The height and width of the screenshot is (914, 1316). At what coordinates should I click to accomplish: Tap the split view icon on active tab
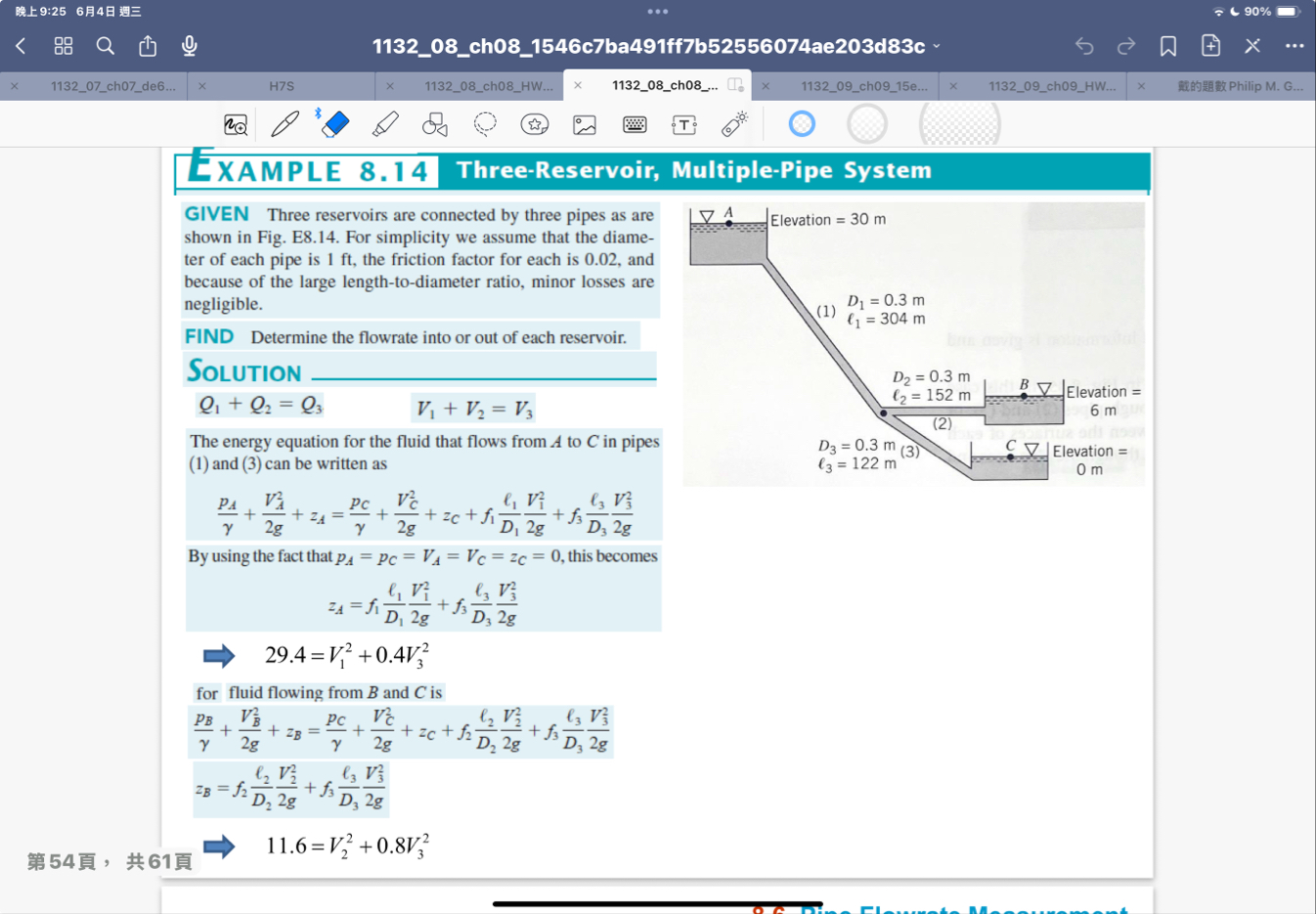(x=736, y=85)
